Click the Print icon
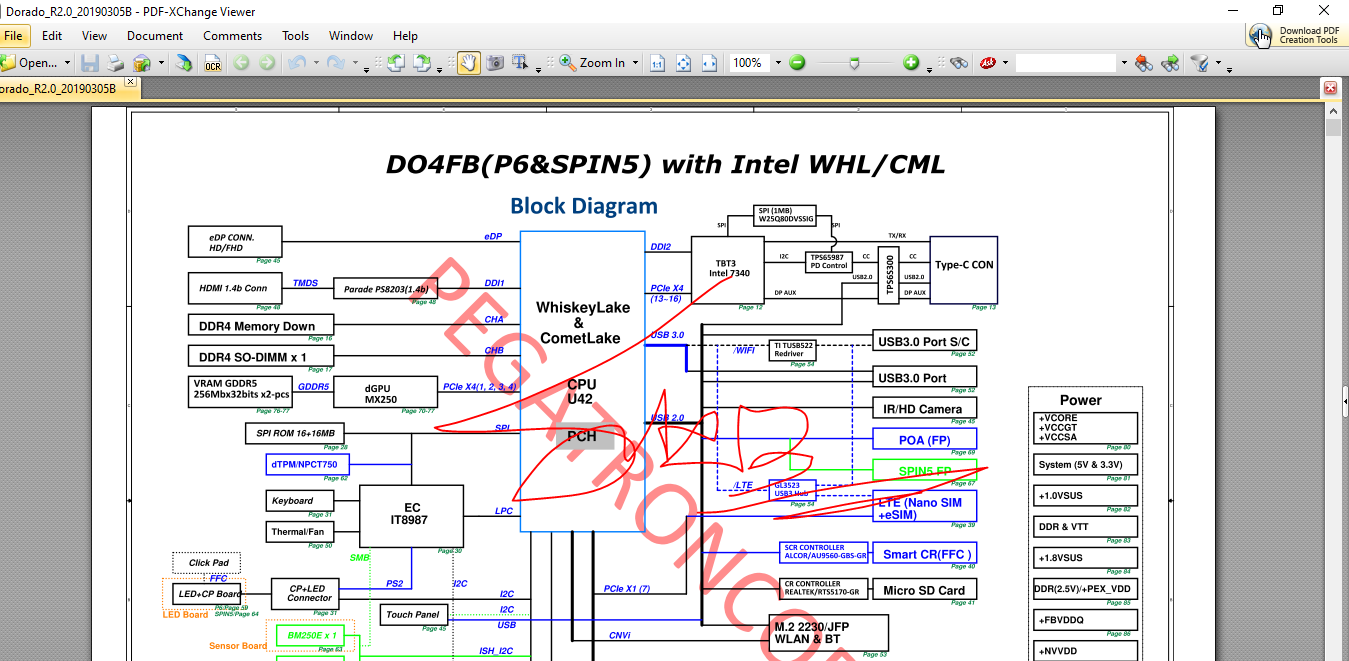 (116, 62)
